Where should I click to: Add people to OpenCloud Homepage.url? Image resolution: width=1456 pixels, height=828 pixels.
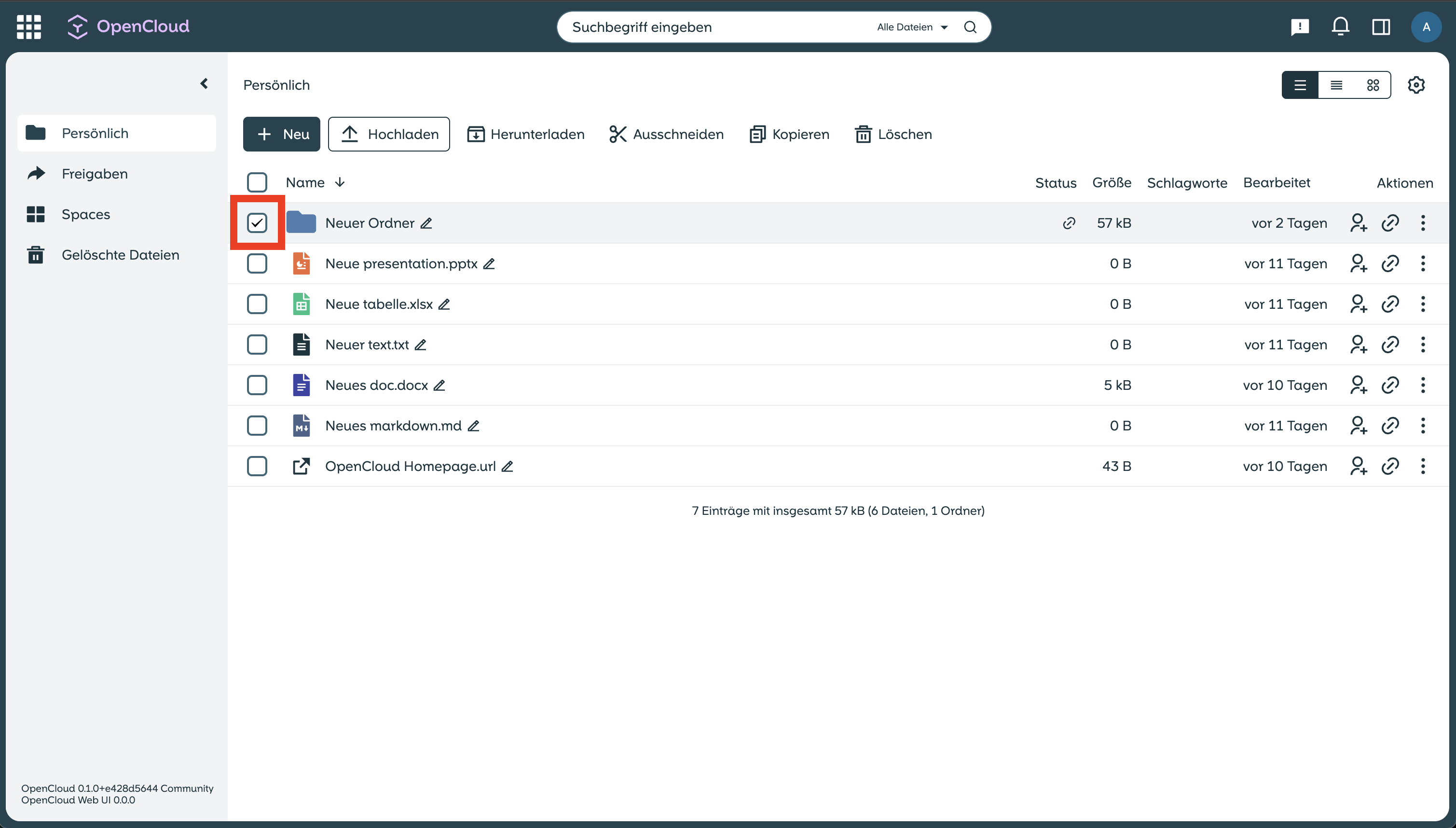pos(1358,466)
